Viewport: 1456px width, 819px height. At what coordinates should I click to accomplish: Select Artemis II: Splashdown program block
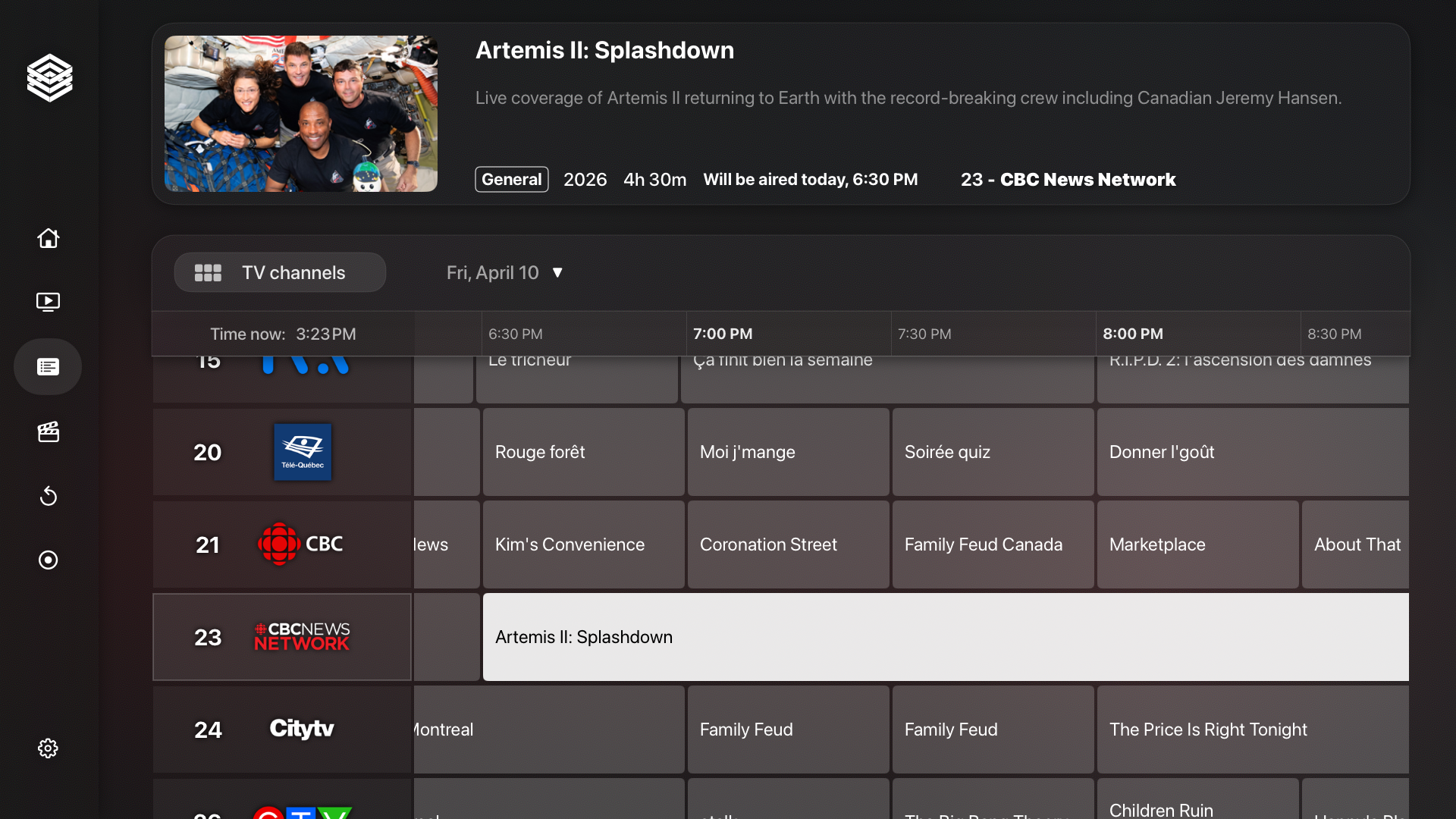[946, 638]
